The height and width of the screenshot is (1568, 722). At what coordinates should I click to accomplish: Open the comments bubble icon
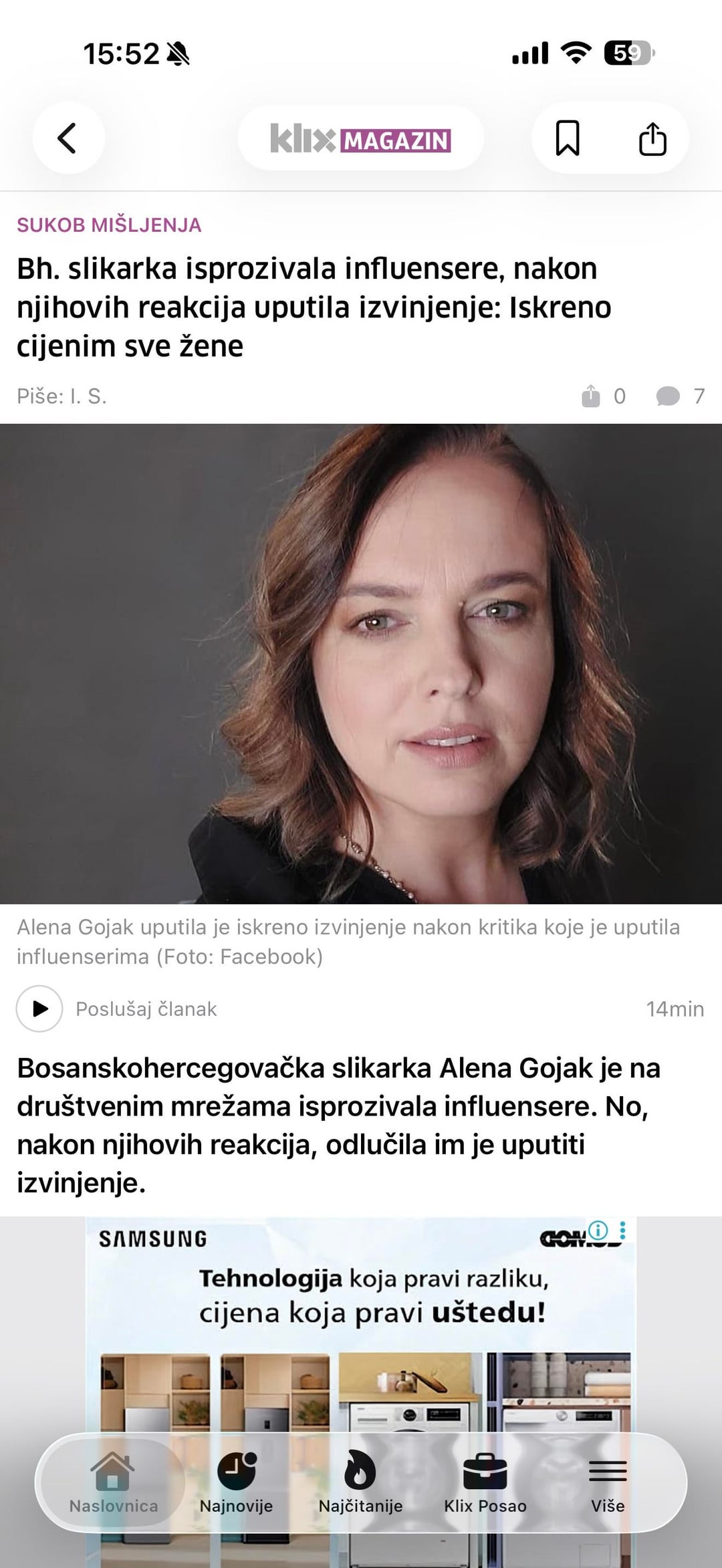coord(668,396)
